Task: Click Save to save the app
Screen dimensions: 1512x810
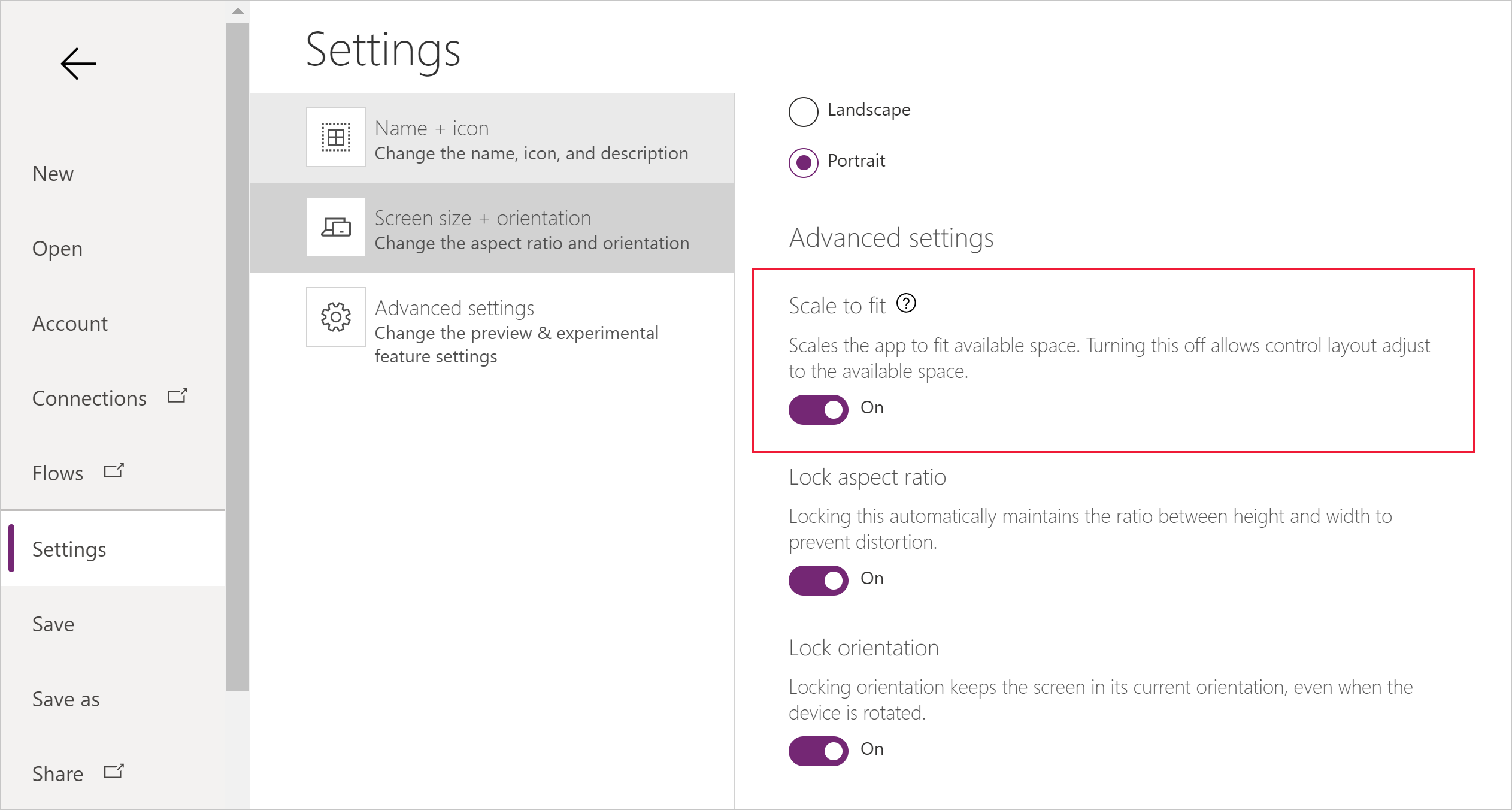Action: [54, 622]
